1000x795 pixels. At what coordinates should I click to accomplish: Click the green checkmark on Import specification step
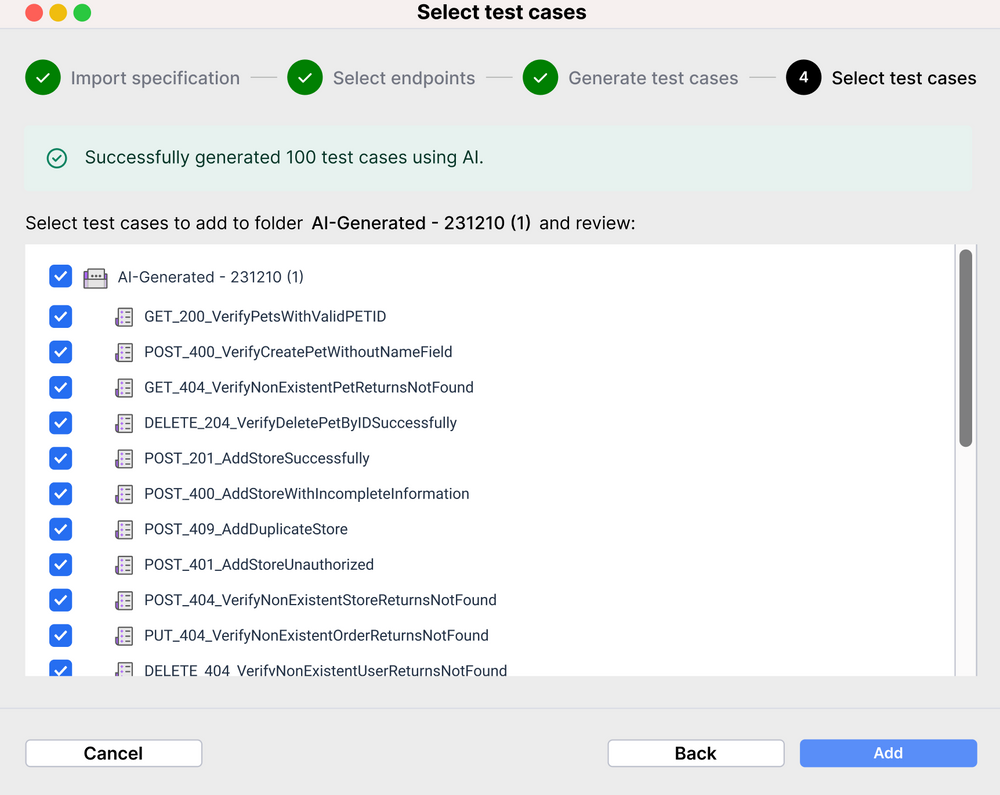point(42,77)
